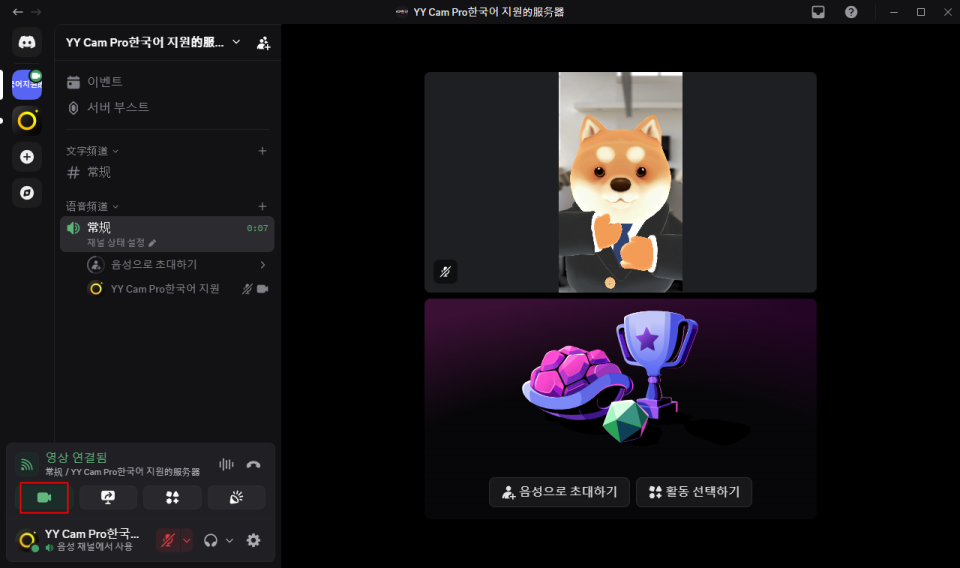Viewport: 960px width, 568px height.
Task: Open user settings gear icon
Action: [x=254, y=540]
